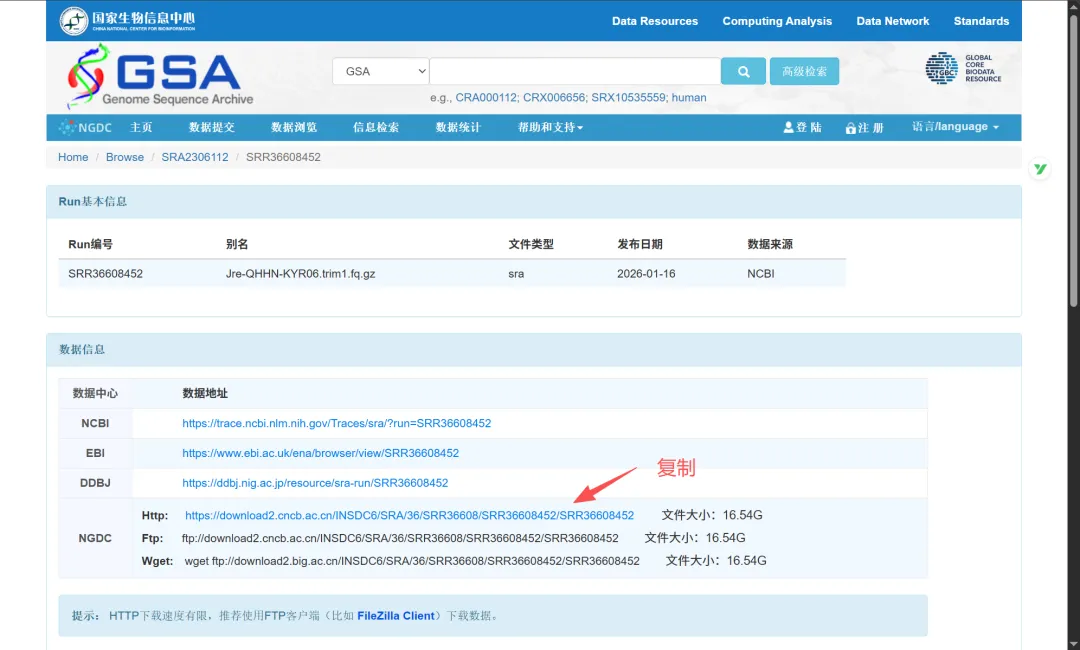The image size is (1080, 650).
Task: Go to the 数据统计 menu item
Action: click(x=458, y=127)
